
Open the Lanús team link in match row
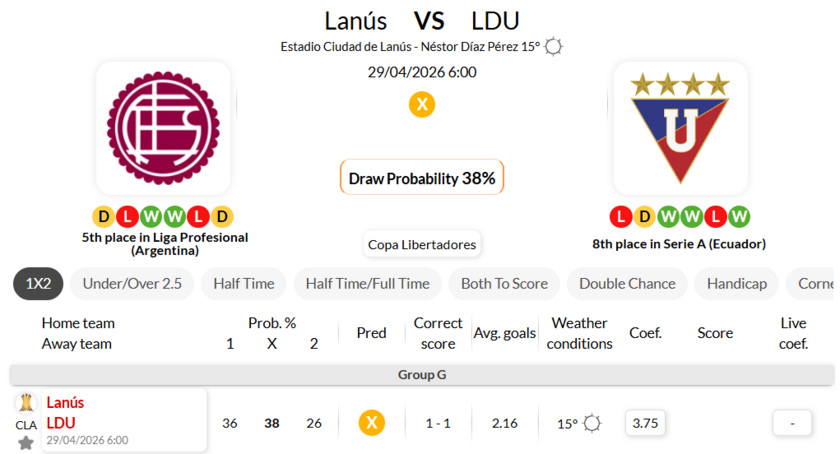coord(65,402)
